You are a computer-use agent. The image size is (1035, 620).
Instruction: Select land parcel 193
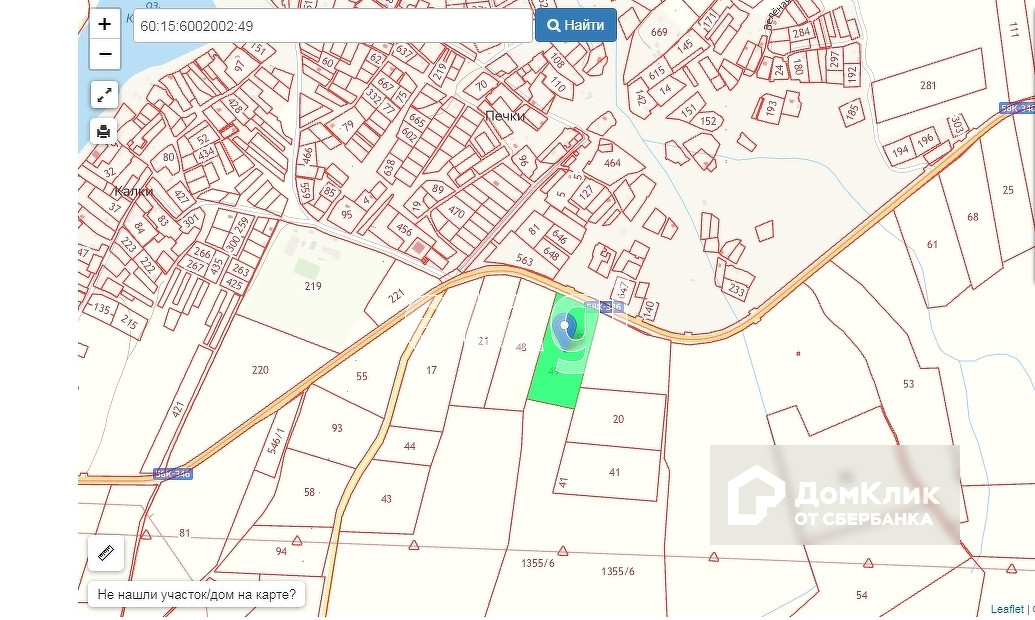pos(772,107)
